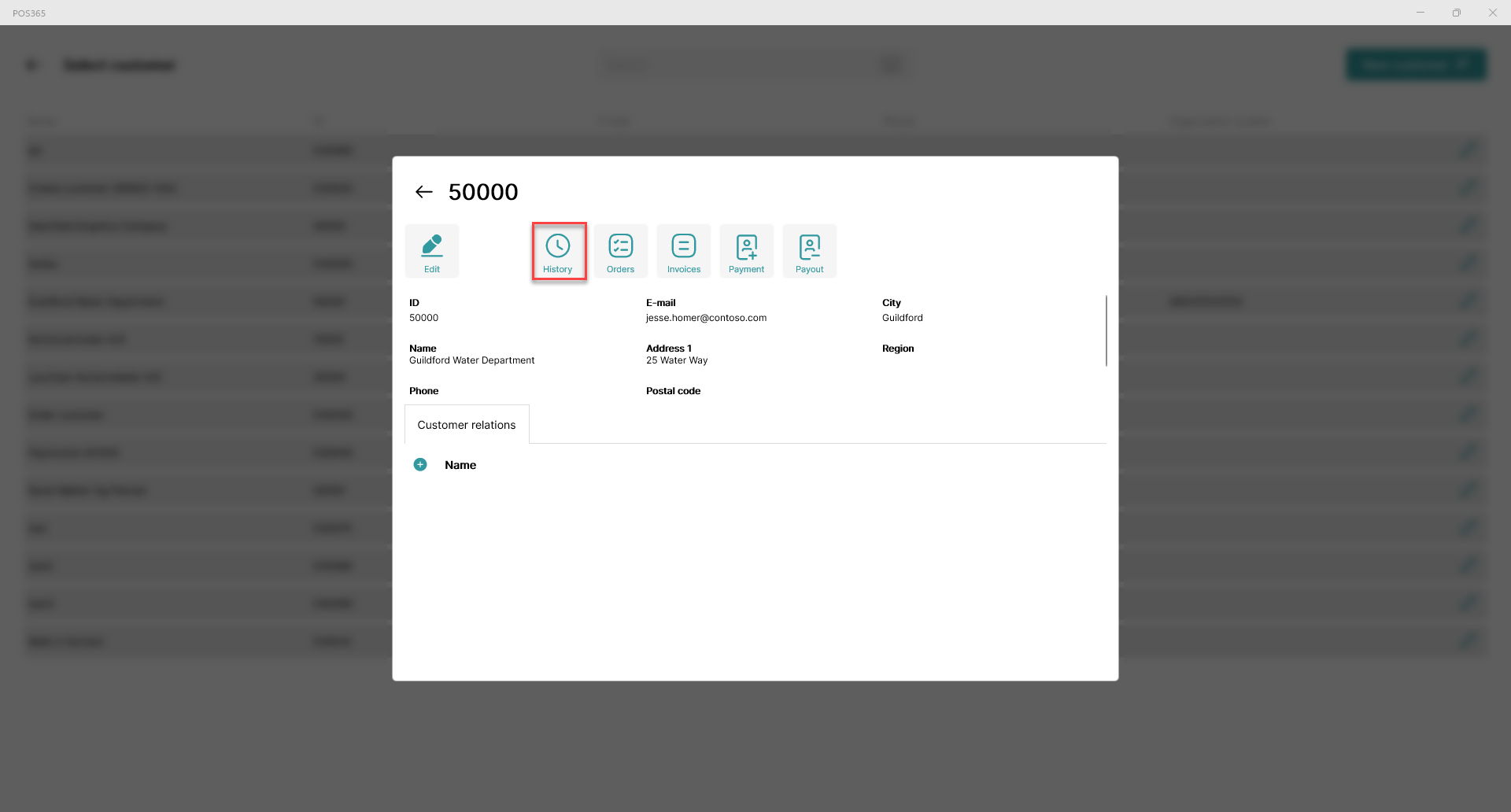1511x812 pixels.
Task: Minimize the POS365 window
Action: tap(1420, 13)
